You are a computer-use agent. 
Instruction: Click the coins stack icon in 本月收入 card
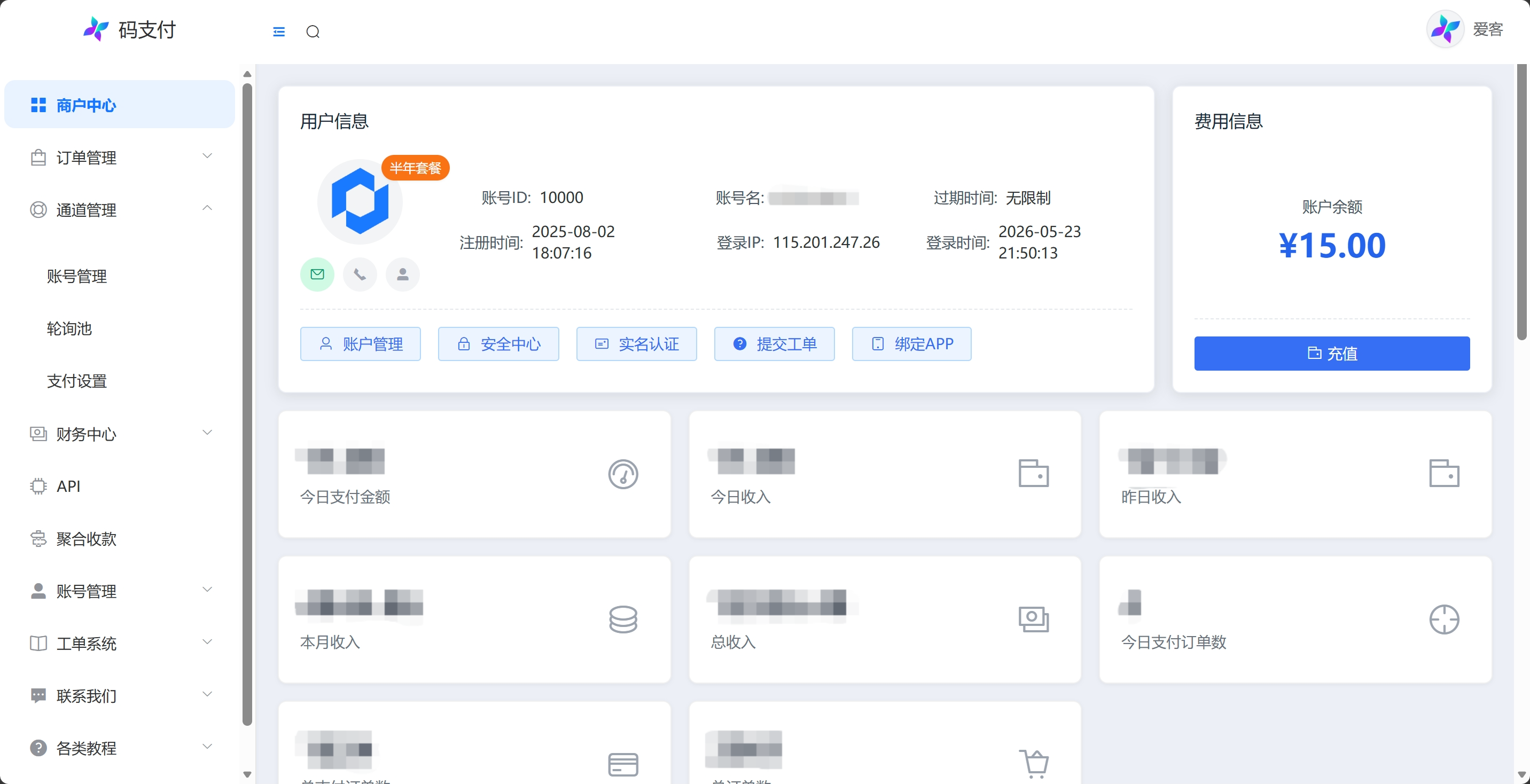[x=623, y=619]
